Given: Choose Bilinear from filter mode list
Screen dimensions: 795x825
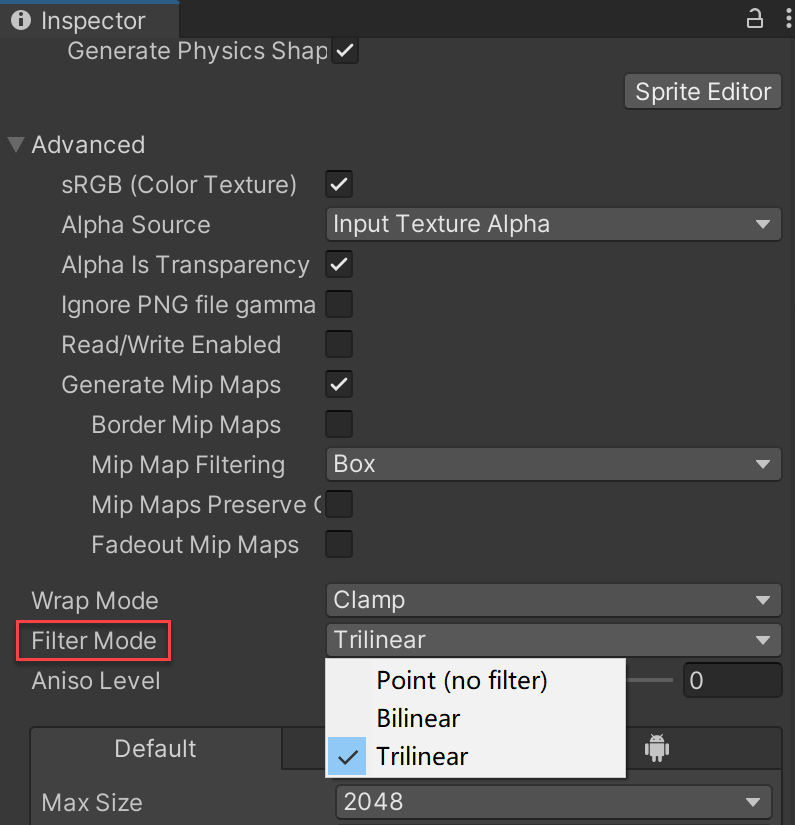Looking at the screenshot, I should point(418,718).
